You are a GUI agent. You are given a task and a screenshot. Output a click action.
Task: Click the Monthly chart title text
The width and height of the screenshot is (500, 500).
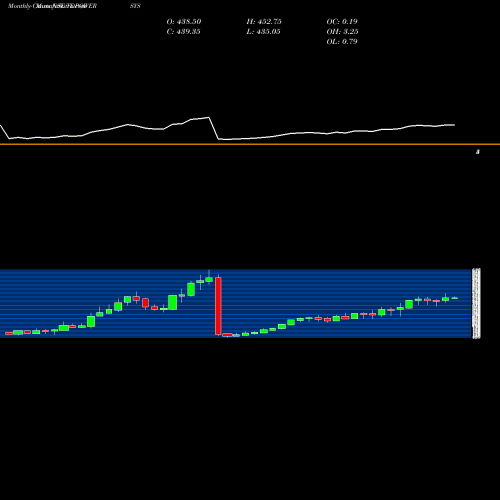(52, 6)
